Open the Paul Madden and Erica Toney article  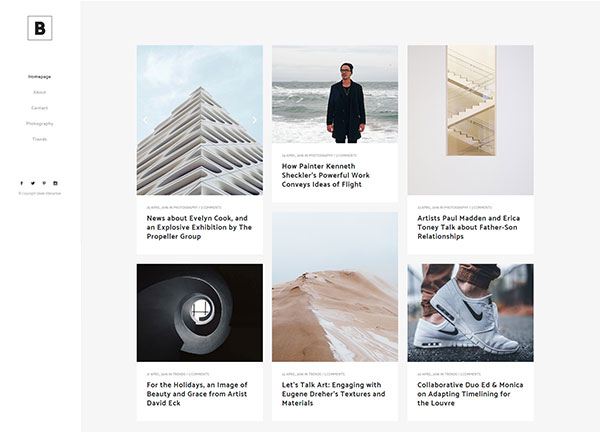click(x=468, y=227)
